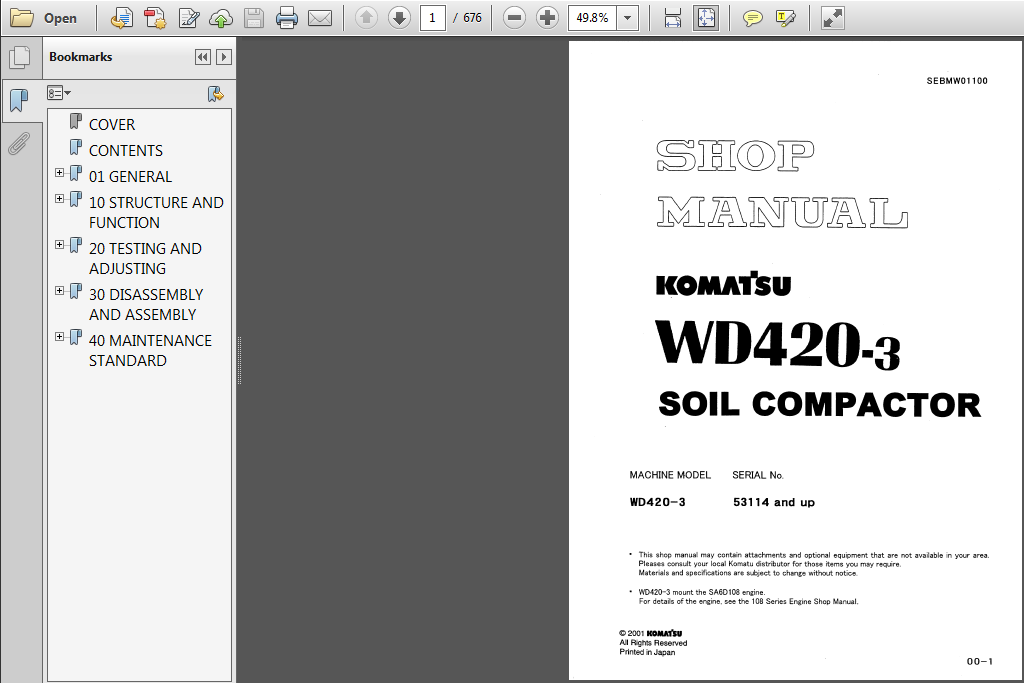Screen dimensions: 1024x683
Task: Expand the 01 GENERAL bookmark
Action: point(59,173)
